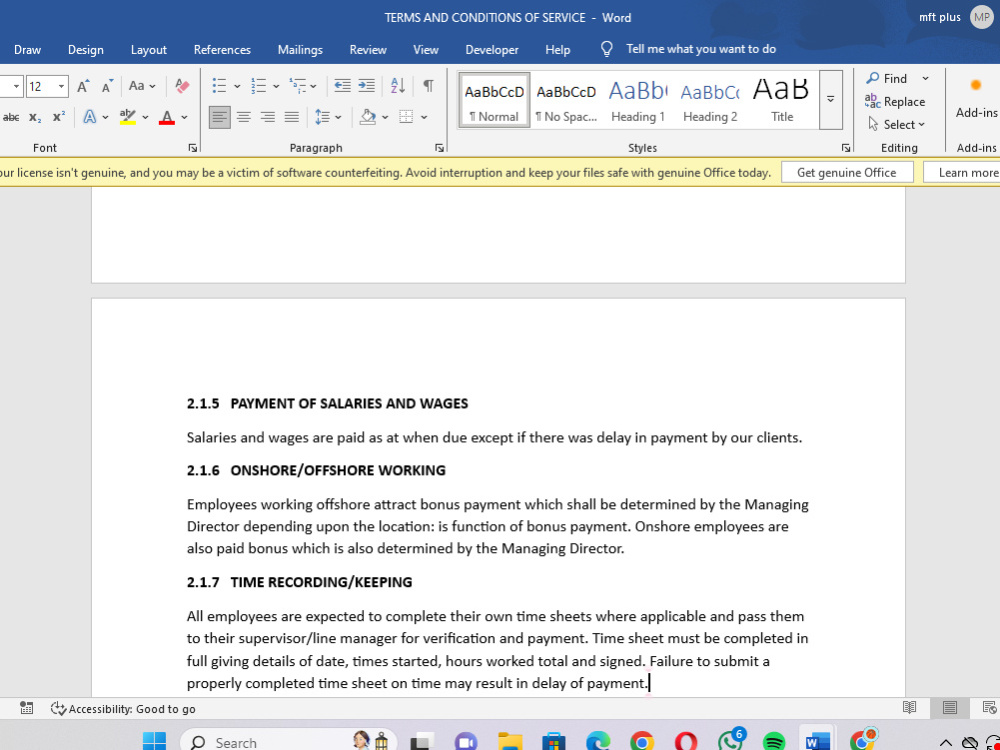The height and width of the screenshot is (750, 1000).
Task: Expand highlight color dropdown arrow
Action: click(145, 117)
